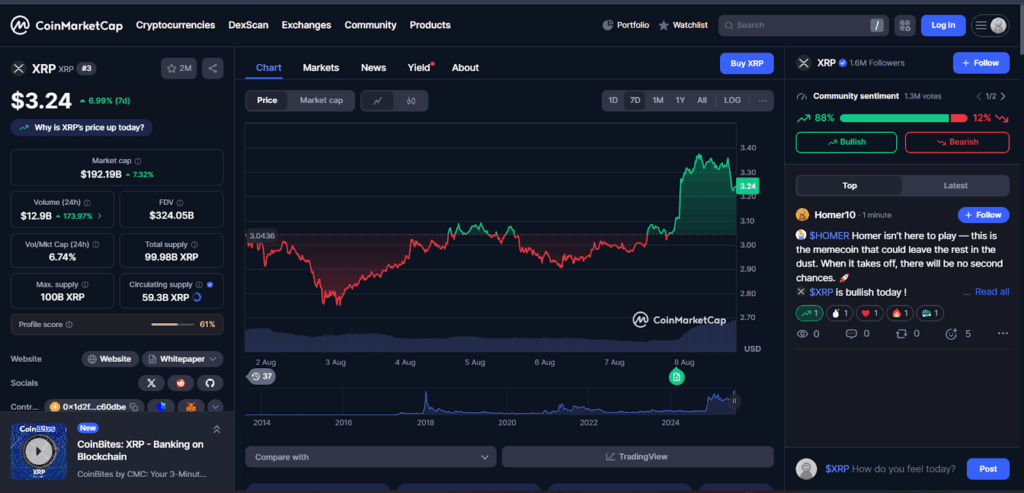
Task: Click the info icon next to Profile score
Action: [x=69, y=325]
